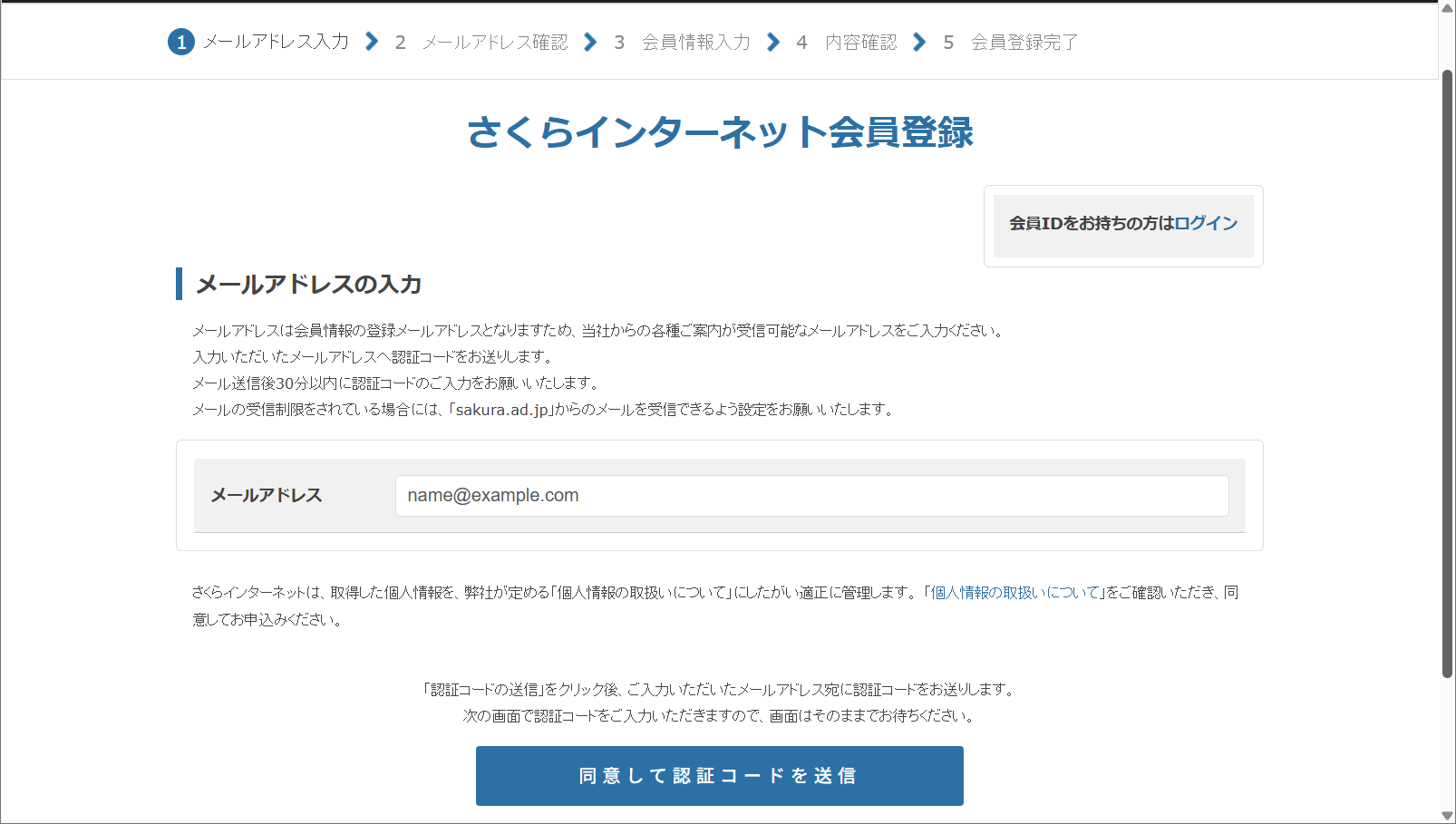Click the メールアドレス input field
This screenshot has width=1456, height=824.
811,496
